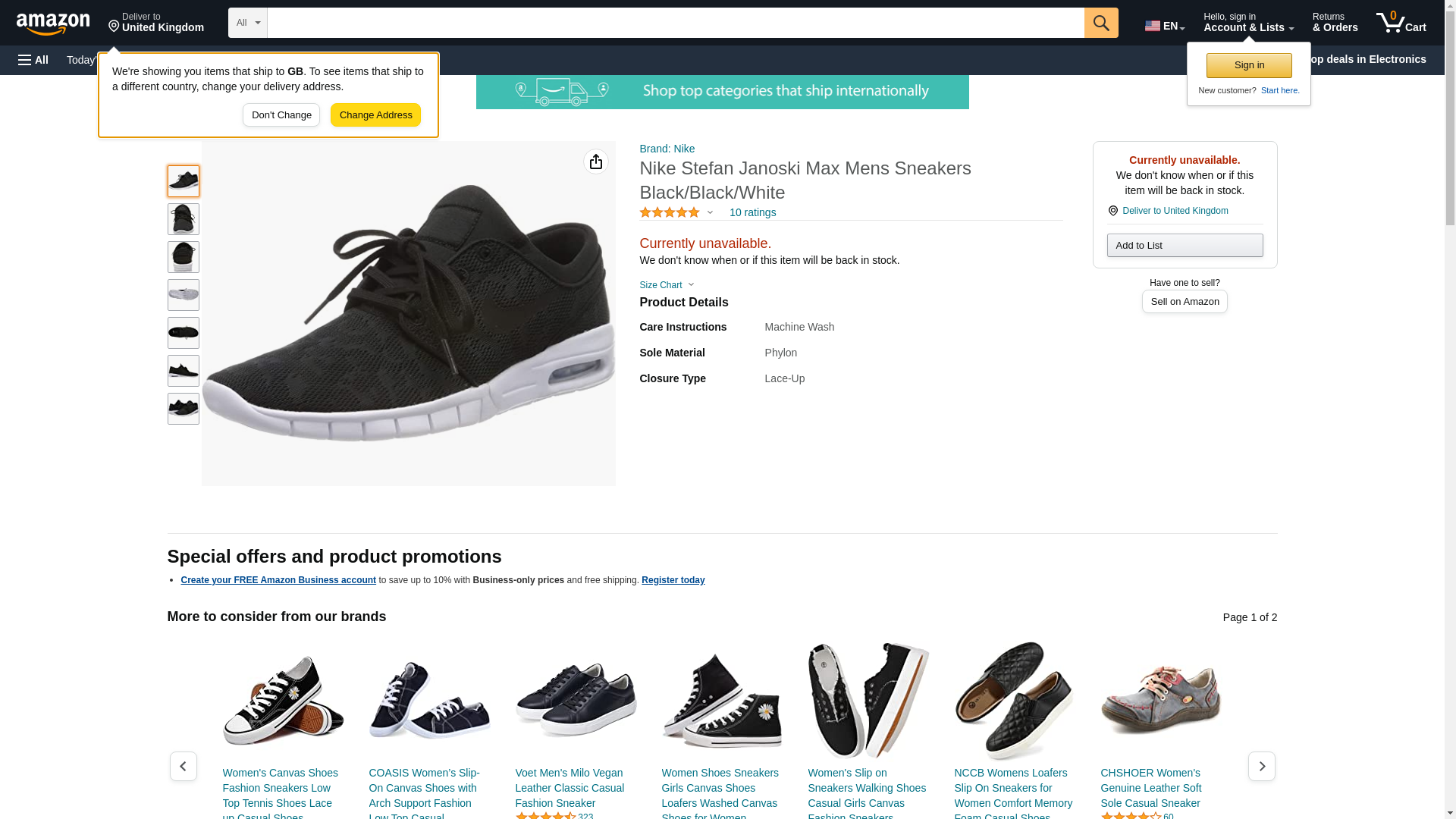Click the Change Address button
Viewport: 1456px width, 819px height.
point(375,115)
